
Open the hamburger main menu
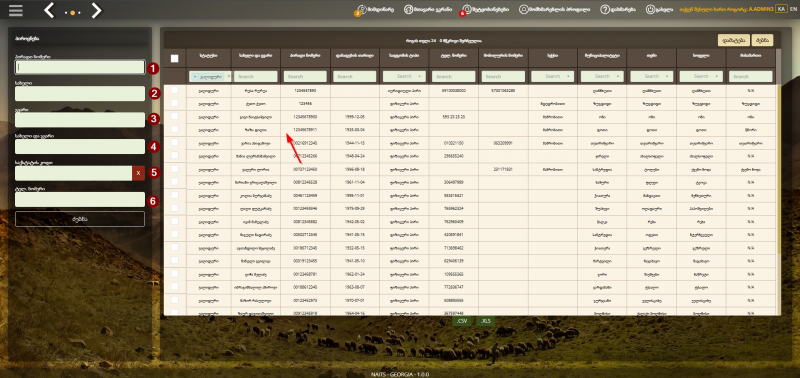[16, 10]
